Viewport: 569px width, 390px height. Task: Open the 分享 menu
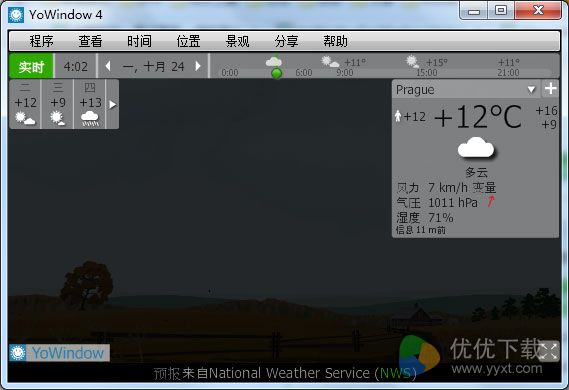point(286,41)
